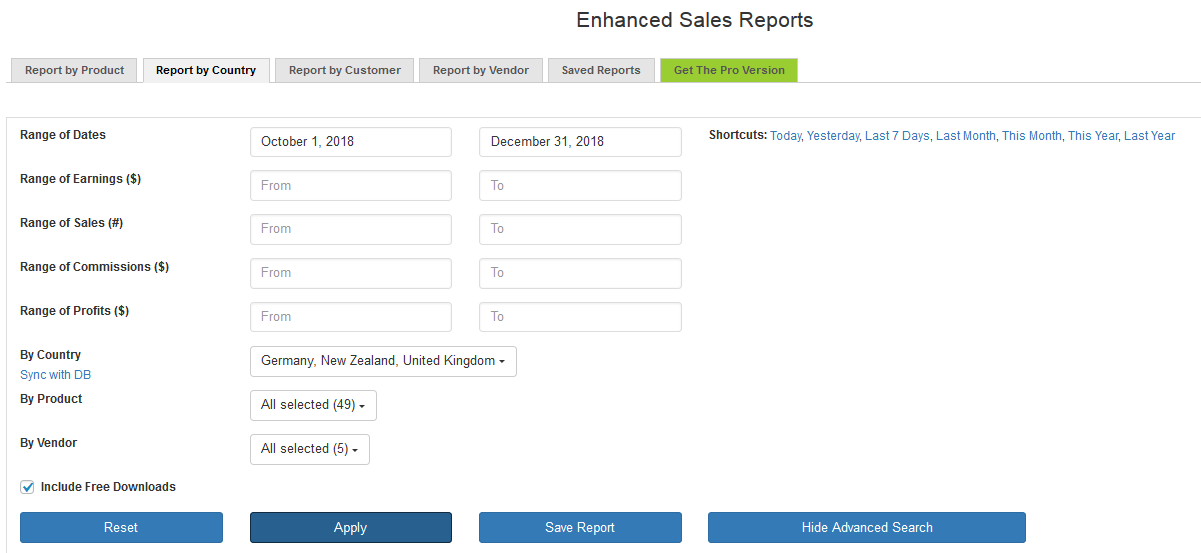Focus the Range of Earnings From field
This screenshot has height=553, width=1201.
tap(350, 185)
